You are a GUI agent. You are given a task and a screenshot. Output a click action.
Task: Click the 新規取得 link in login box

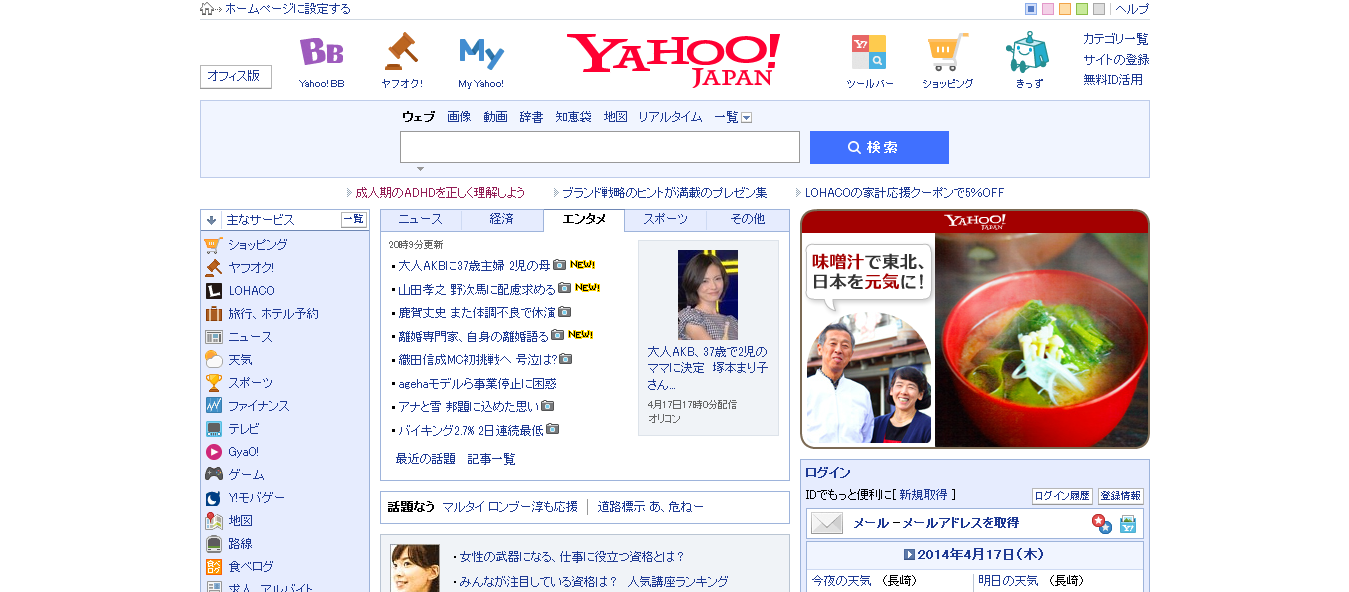[x=925, y=495]
